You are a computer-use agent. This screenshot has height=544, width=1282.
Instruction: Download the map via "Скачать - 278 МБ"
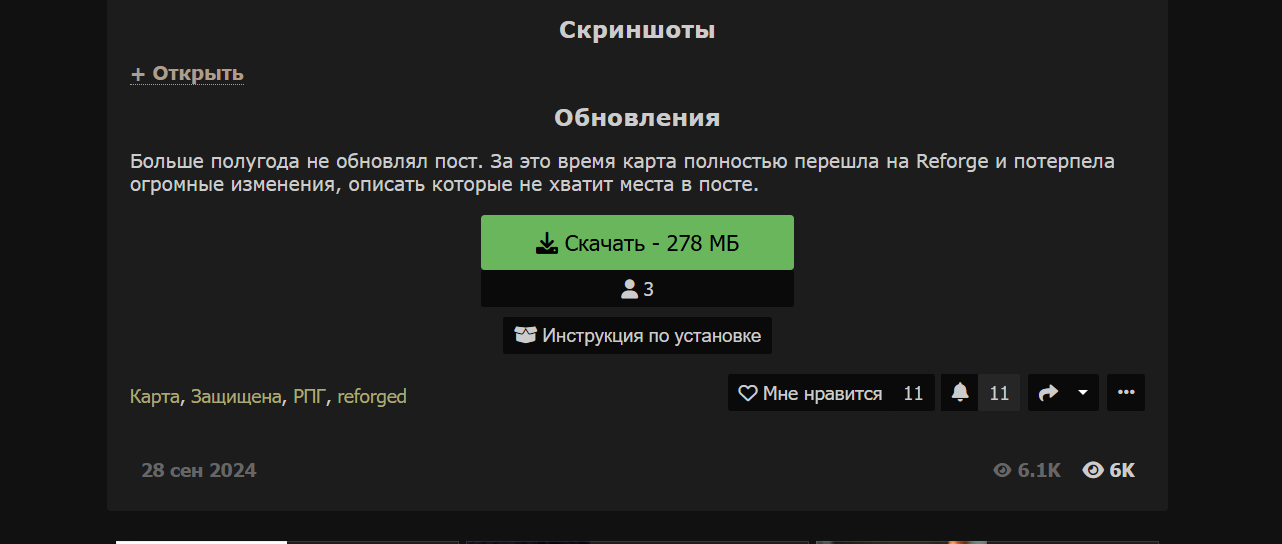click(637, 242)
